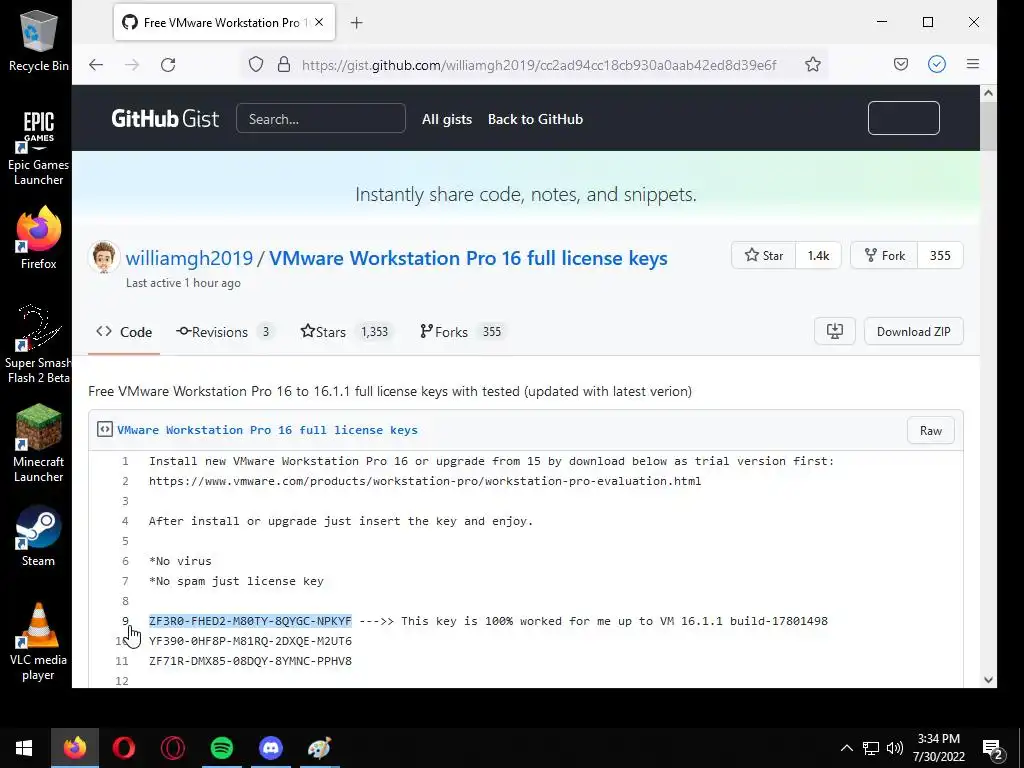Screen dimensions: 1024x768
Task: Open the Windows Start menu
Action: click(24, 748)
